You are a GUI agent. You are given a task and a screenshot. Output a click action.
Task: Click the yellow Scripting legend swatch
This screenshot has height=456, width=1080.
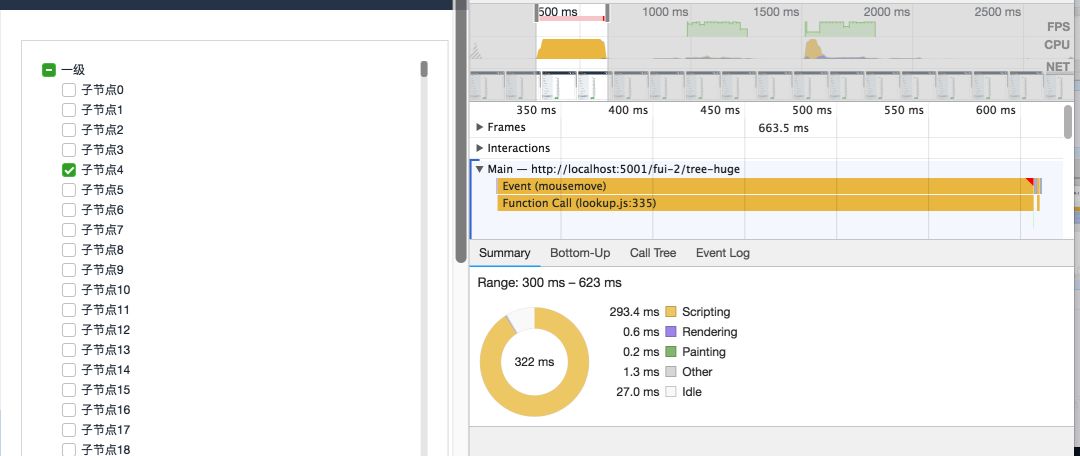pos(671,312)
